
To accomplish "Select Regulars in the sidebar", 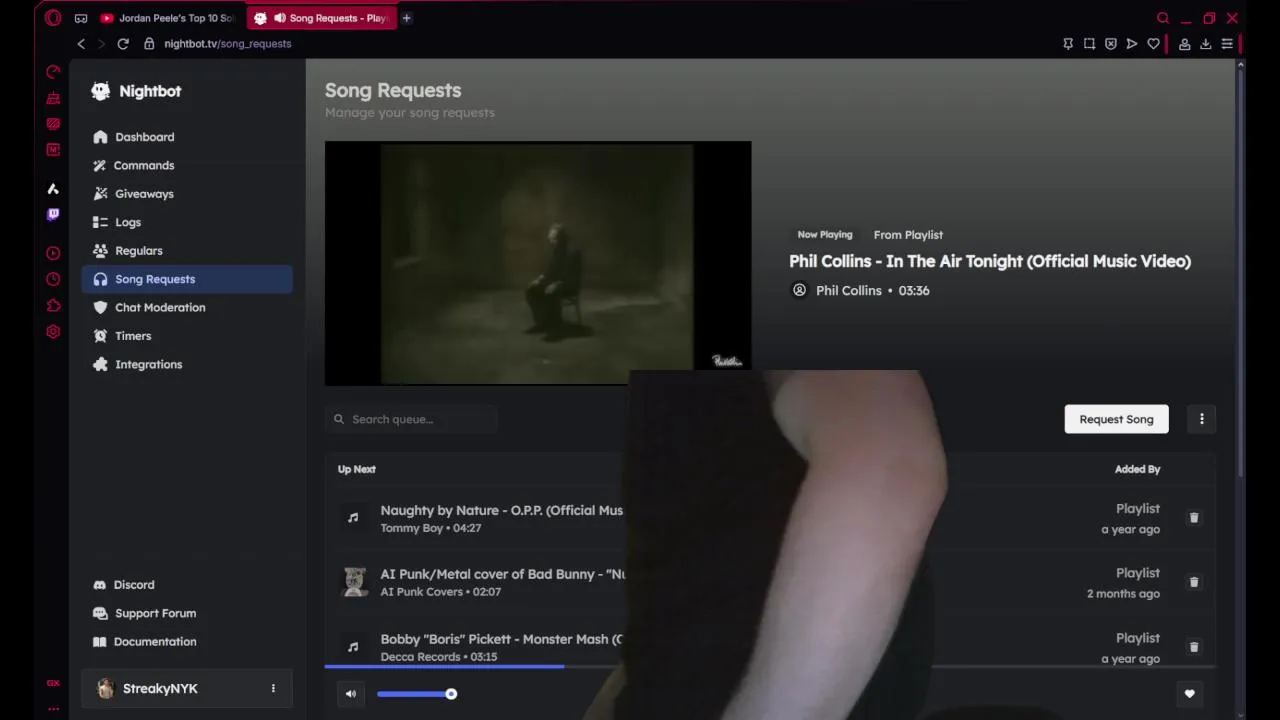I will [187, 251].
